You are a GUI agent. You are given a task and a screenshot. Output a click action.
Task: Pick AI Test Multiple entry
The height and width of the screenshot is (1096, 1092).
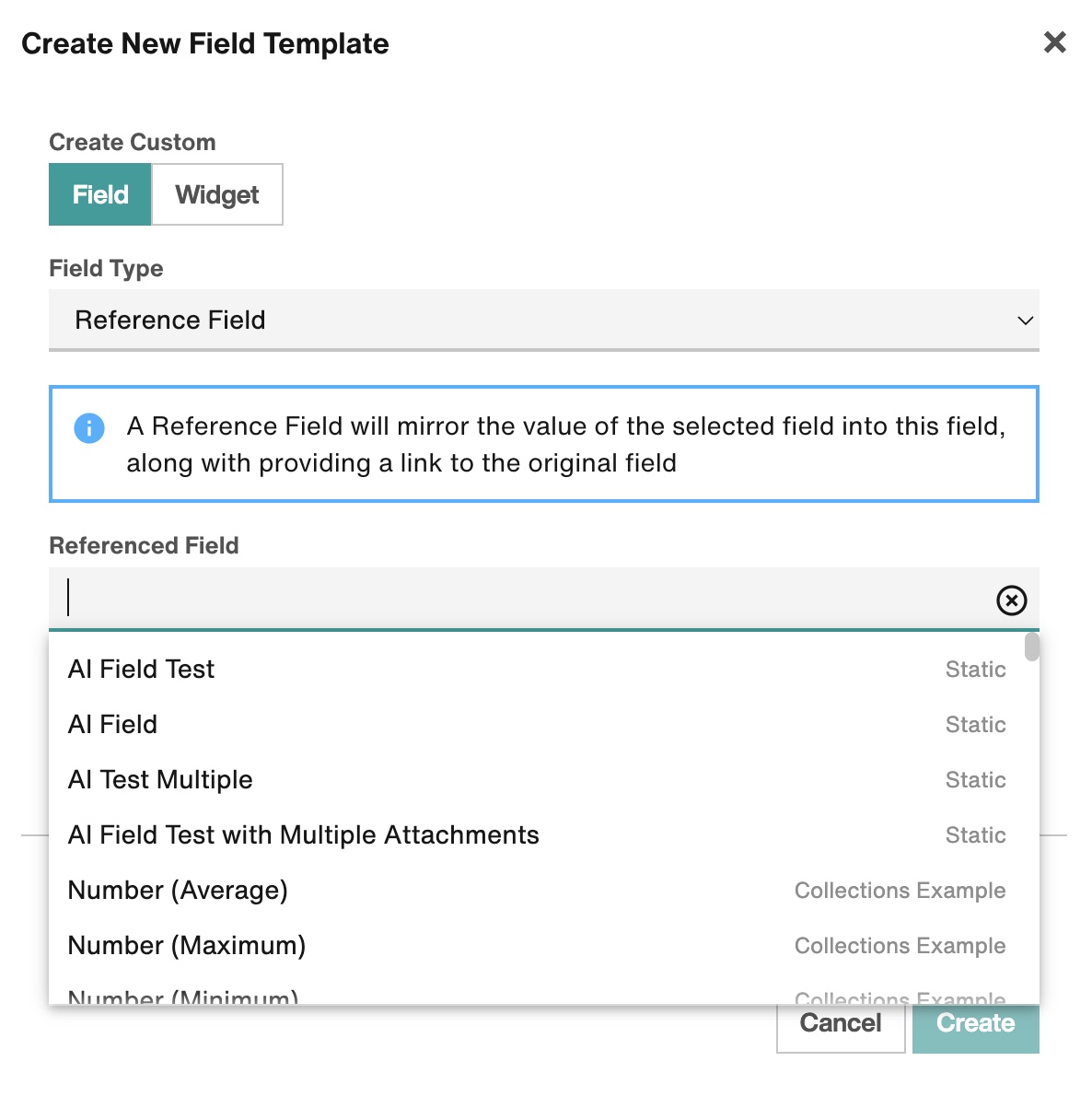(x=537, y=779)
